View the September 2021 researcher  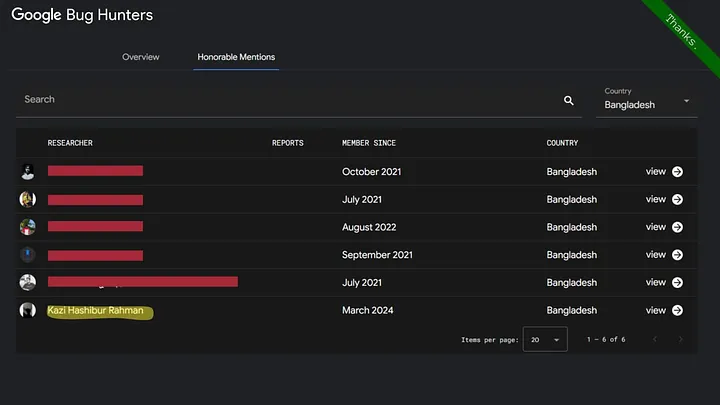click(x=656, y=255)
